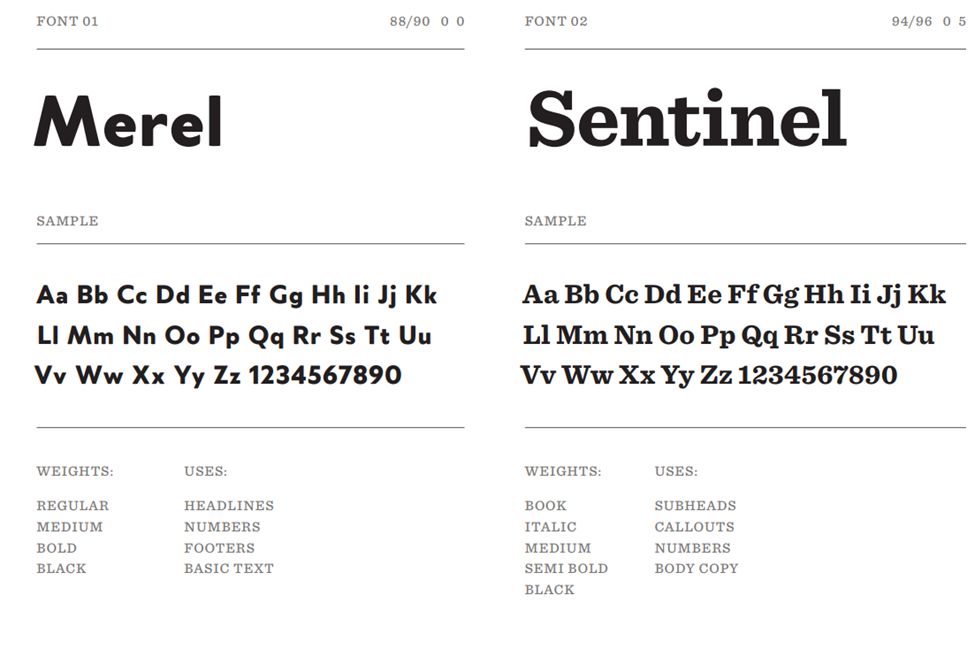Image resolution: width=975 pixels, height=649 pixels.
Task: Select the ITALIC weight entry
Action: [x=551, y=527]
